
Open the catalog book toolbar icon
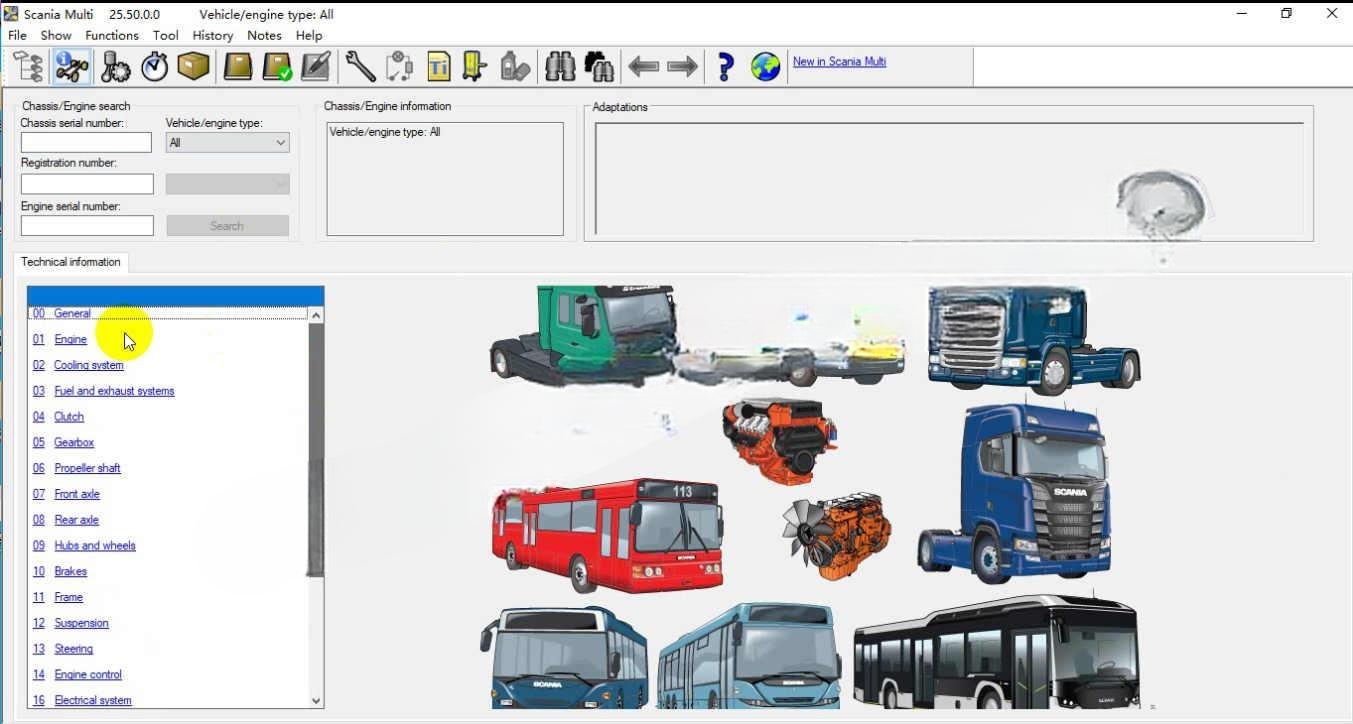pyautogui.click(x=237, y=65)
